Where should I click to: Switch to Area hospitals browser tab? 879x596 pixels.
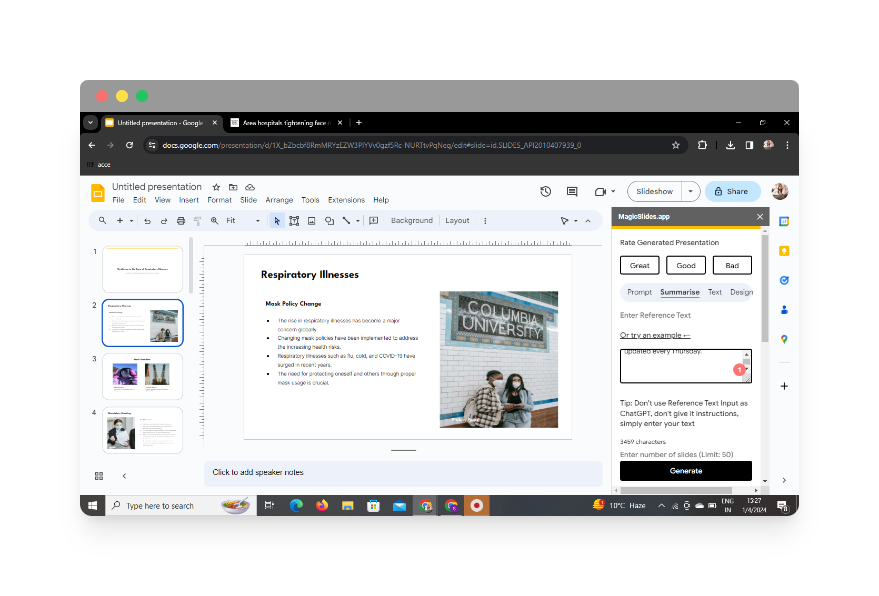[x=287, y=123]
